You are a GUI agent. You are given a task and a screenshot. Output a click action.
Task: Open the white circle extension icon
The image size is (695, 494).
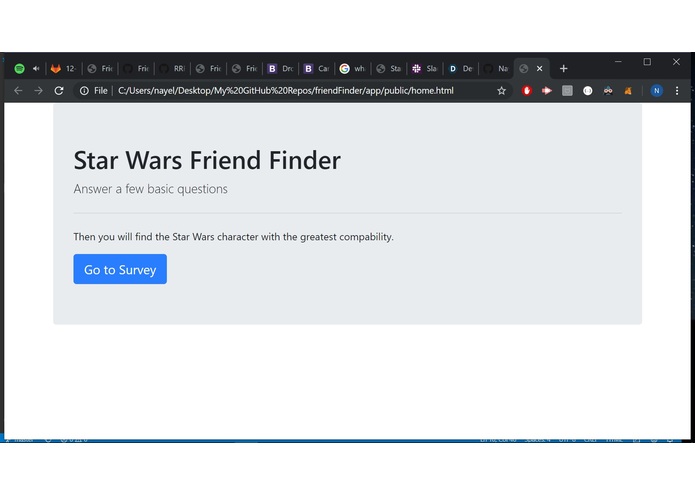(x=587, y=91)
